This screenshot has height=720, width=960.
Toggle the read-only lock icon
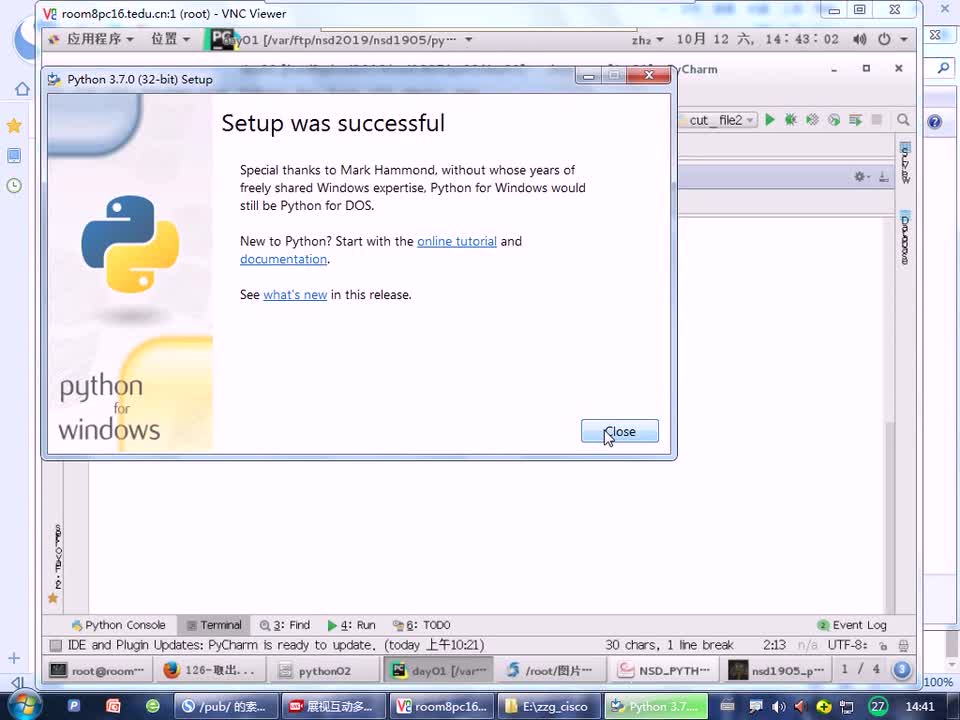click(x=882, y=645)
